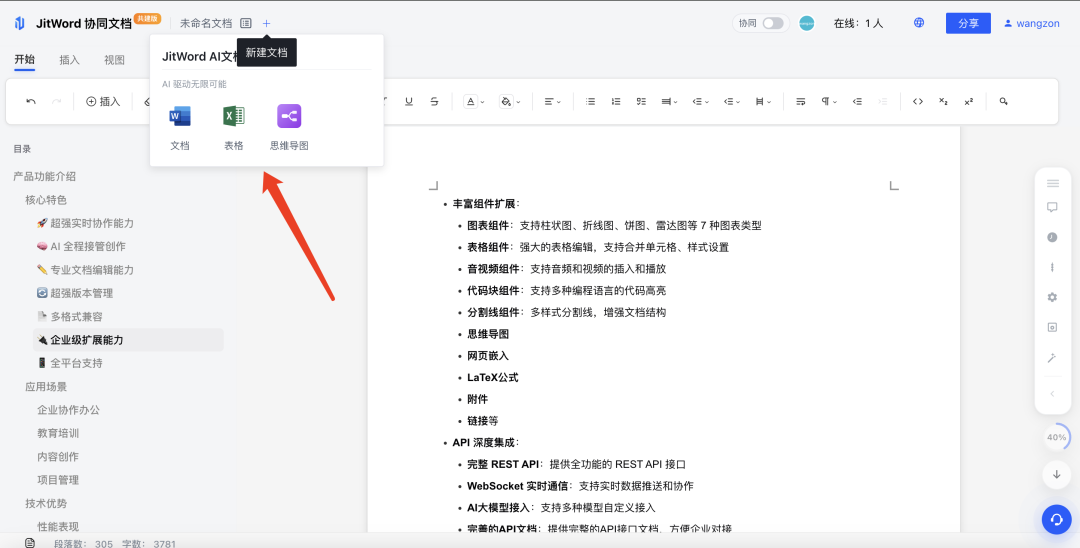Insert a task checklist
The width and height of the screenshot is (1080, 548).
point(641,101)
